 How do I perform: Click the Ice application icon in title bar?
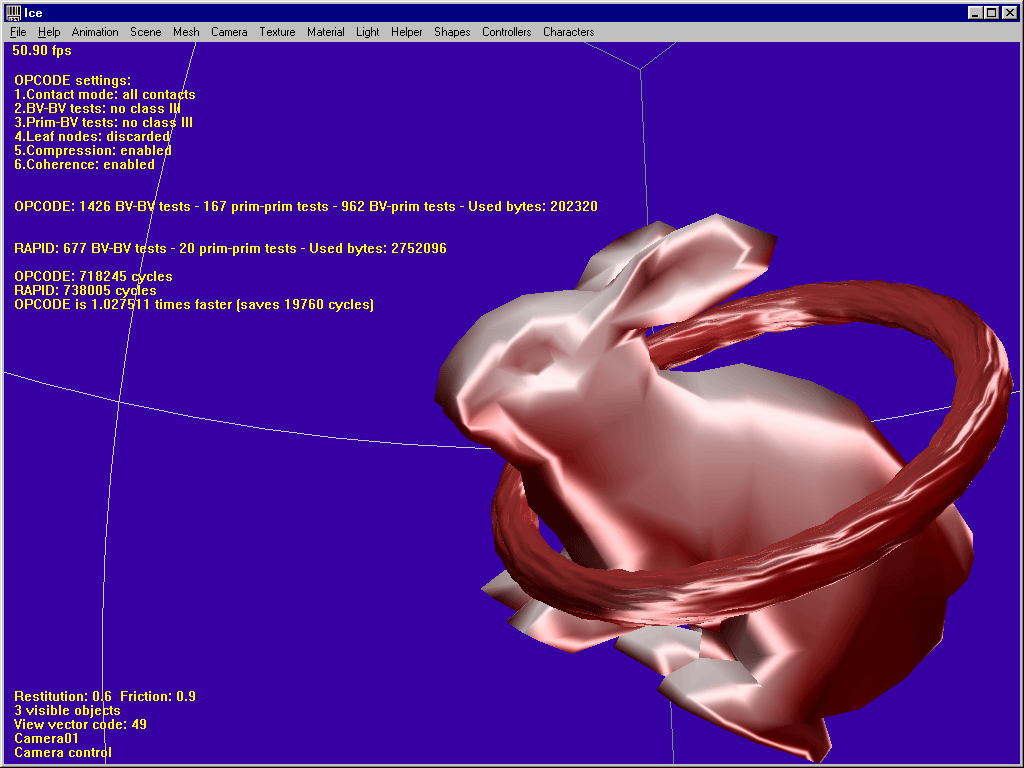(13, 12)
